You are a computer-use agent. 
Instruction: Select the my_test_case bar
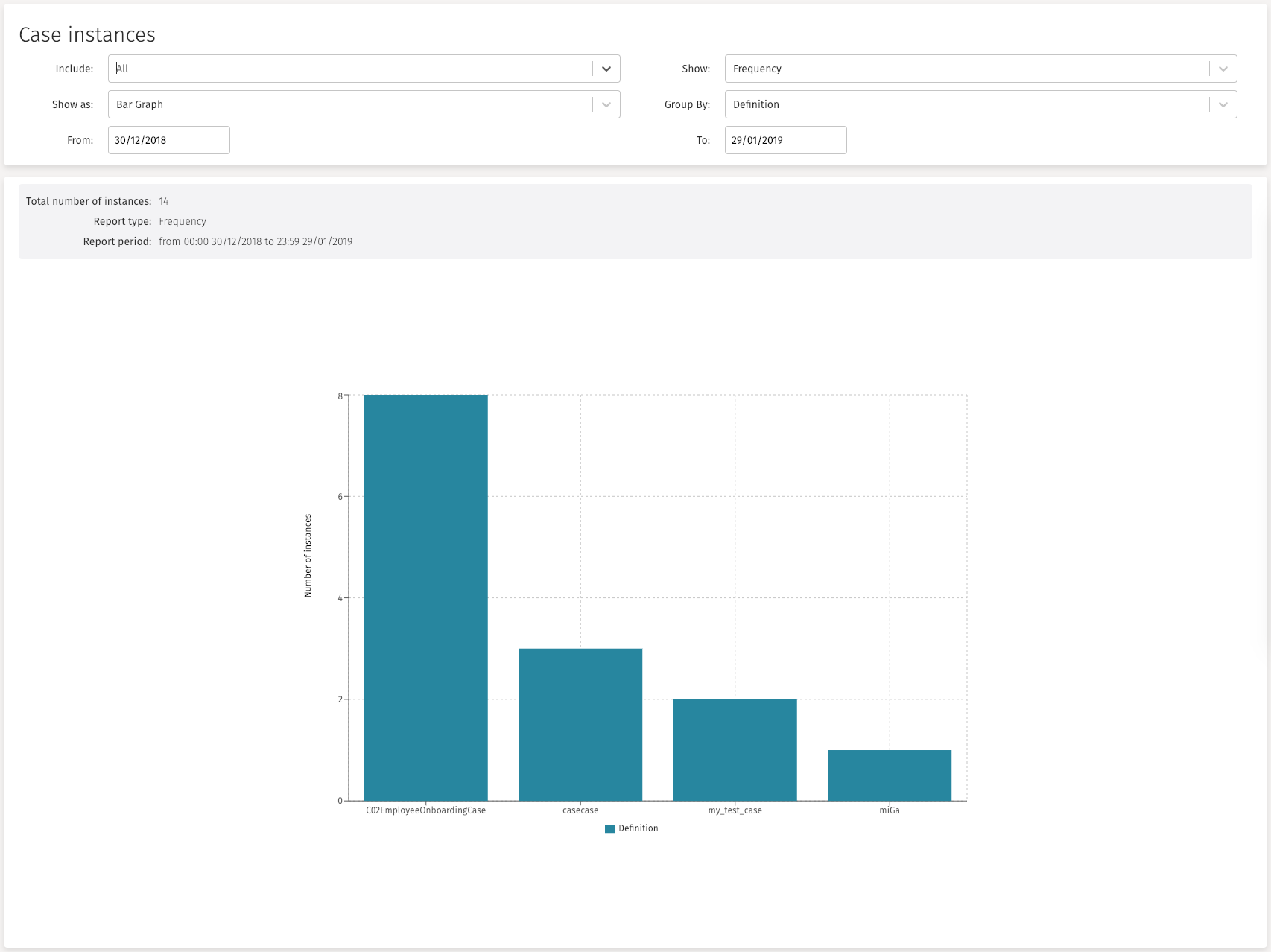(735, 749)
